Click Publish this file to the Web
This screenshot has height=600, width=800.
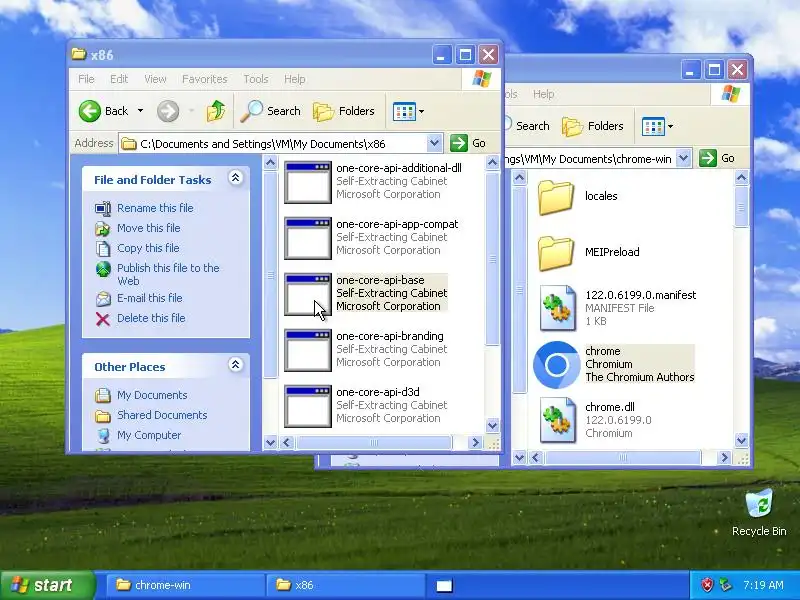(x=168, y=274)
